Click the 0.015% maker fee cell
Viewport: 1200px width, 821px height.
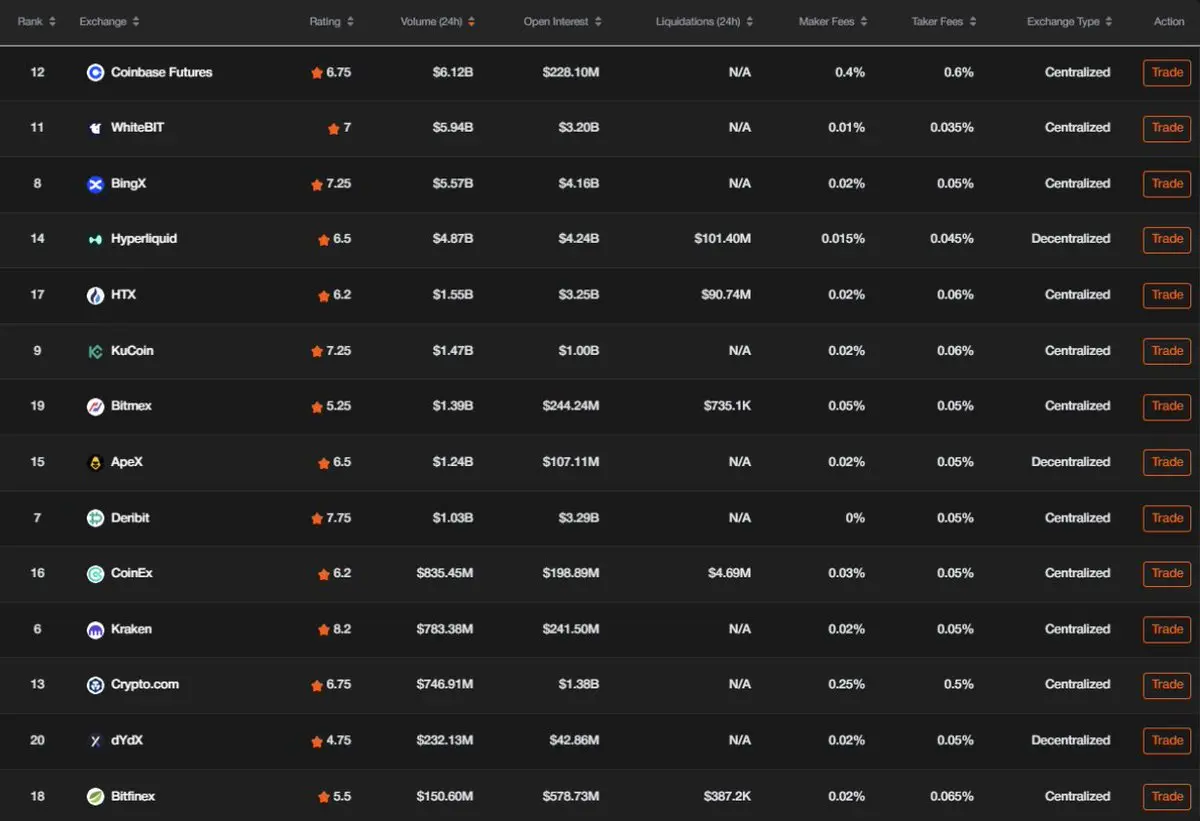843,239
